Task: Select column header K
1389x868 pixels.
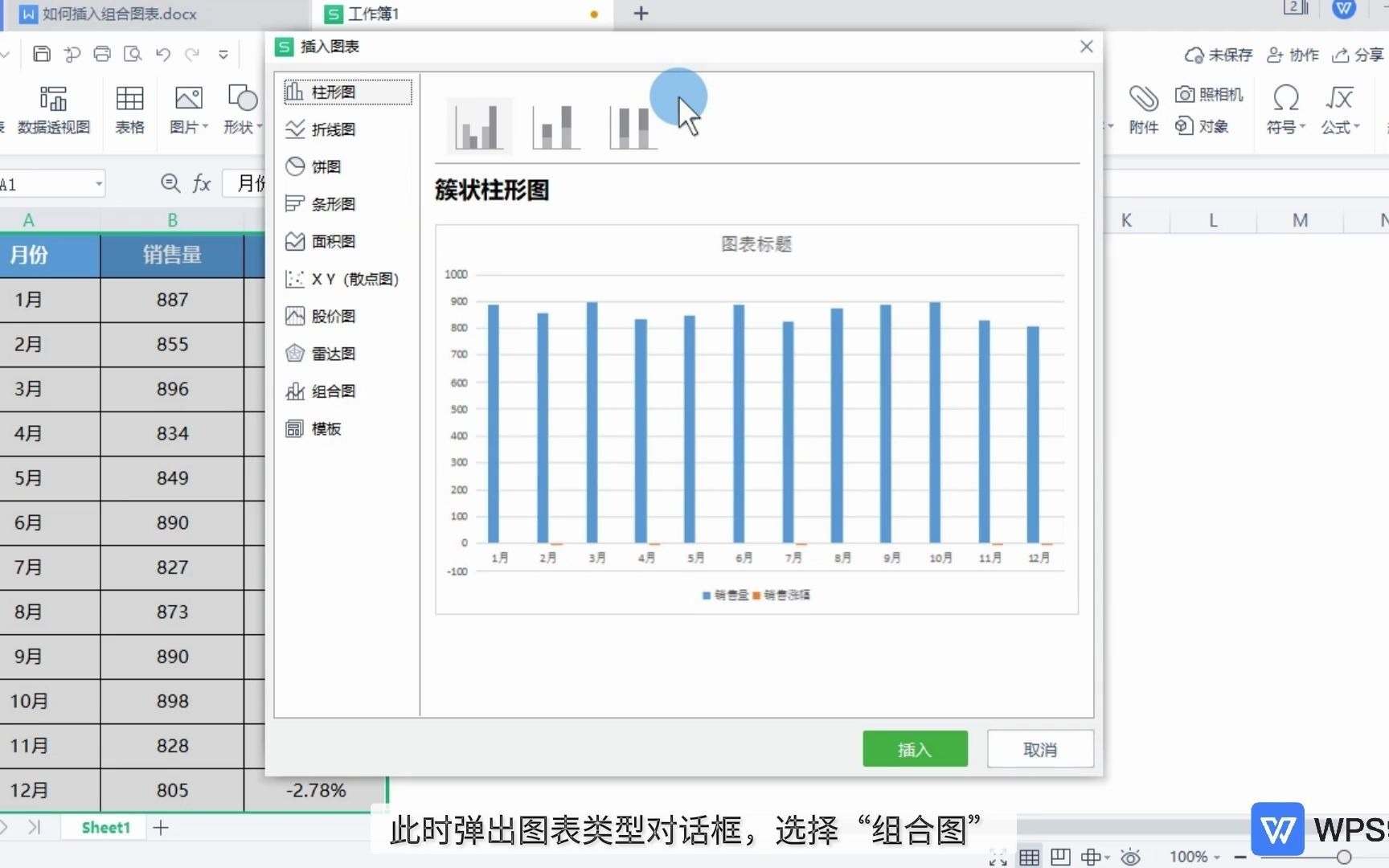Action: [1126, 220]
